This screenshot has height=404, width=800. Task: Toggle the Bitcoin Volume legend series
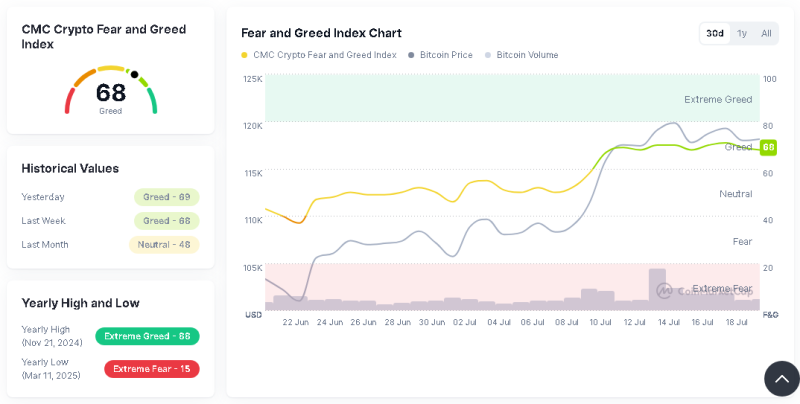521,55
